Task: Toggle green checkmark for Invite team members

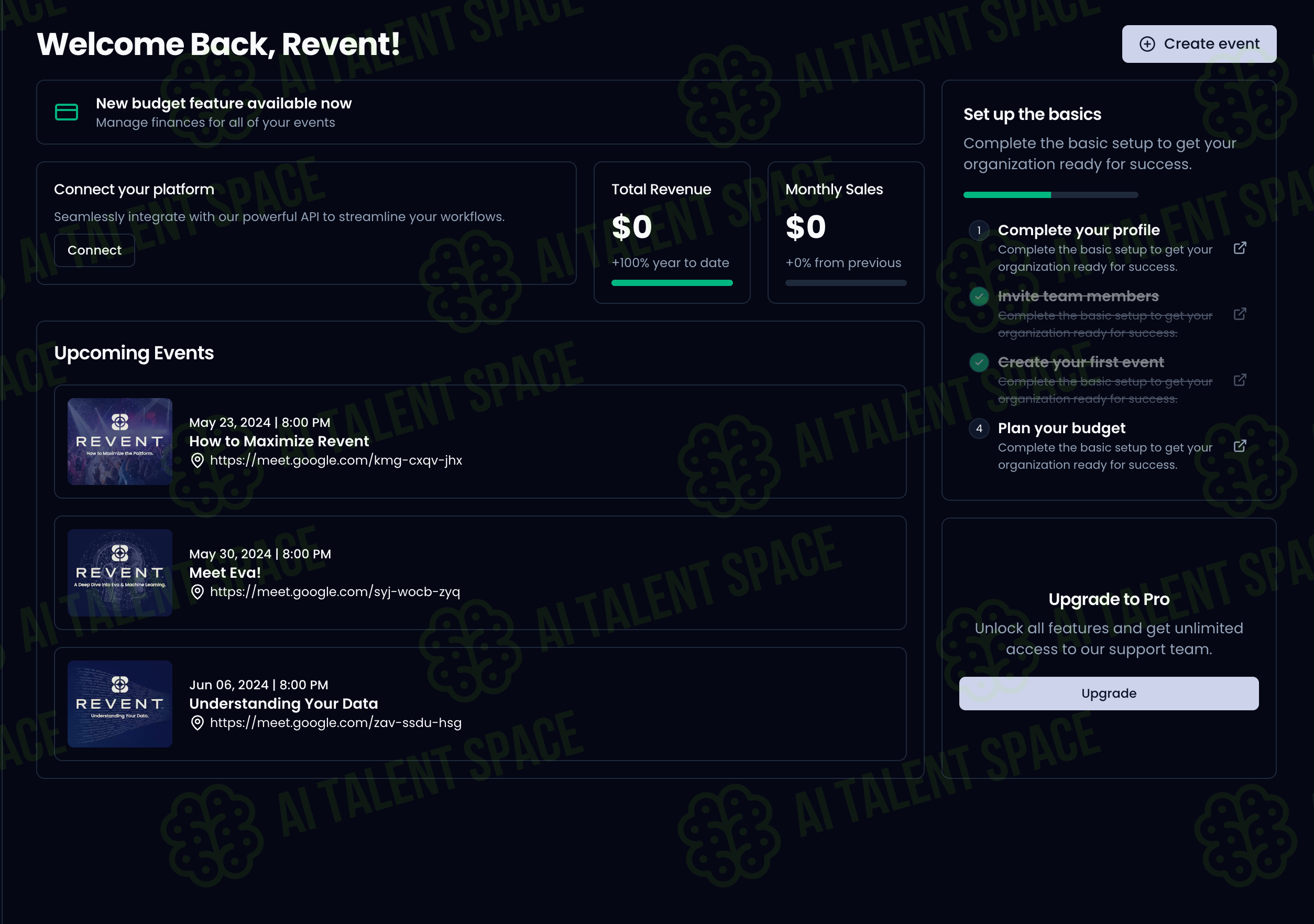Action: click(979, 296)
